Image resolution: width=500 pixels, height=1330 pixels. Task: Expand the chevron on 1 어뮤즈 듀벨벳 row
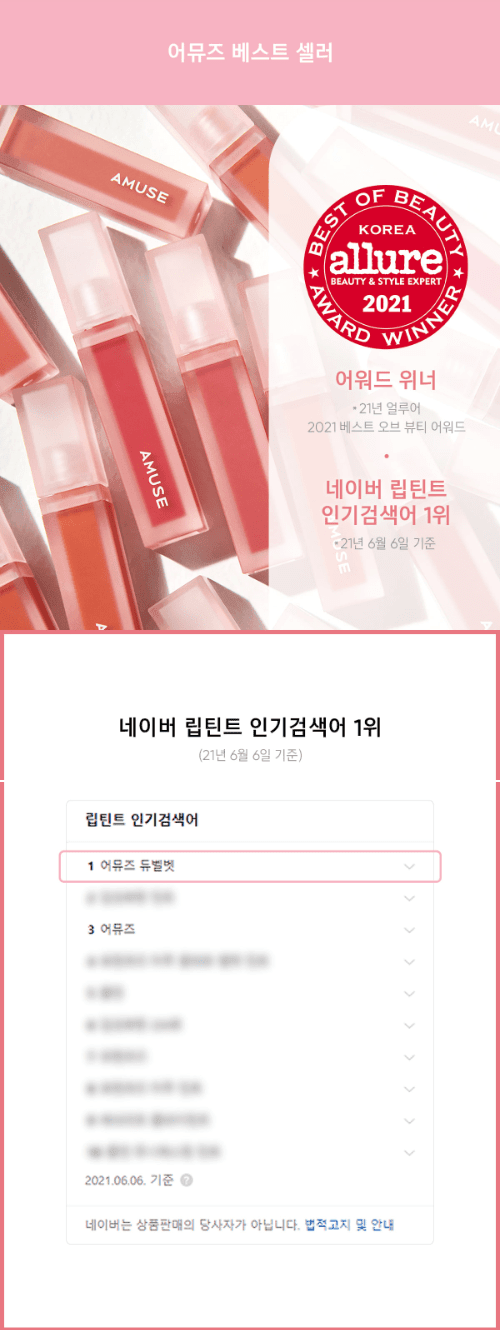click(x=409, y=867)
